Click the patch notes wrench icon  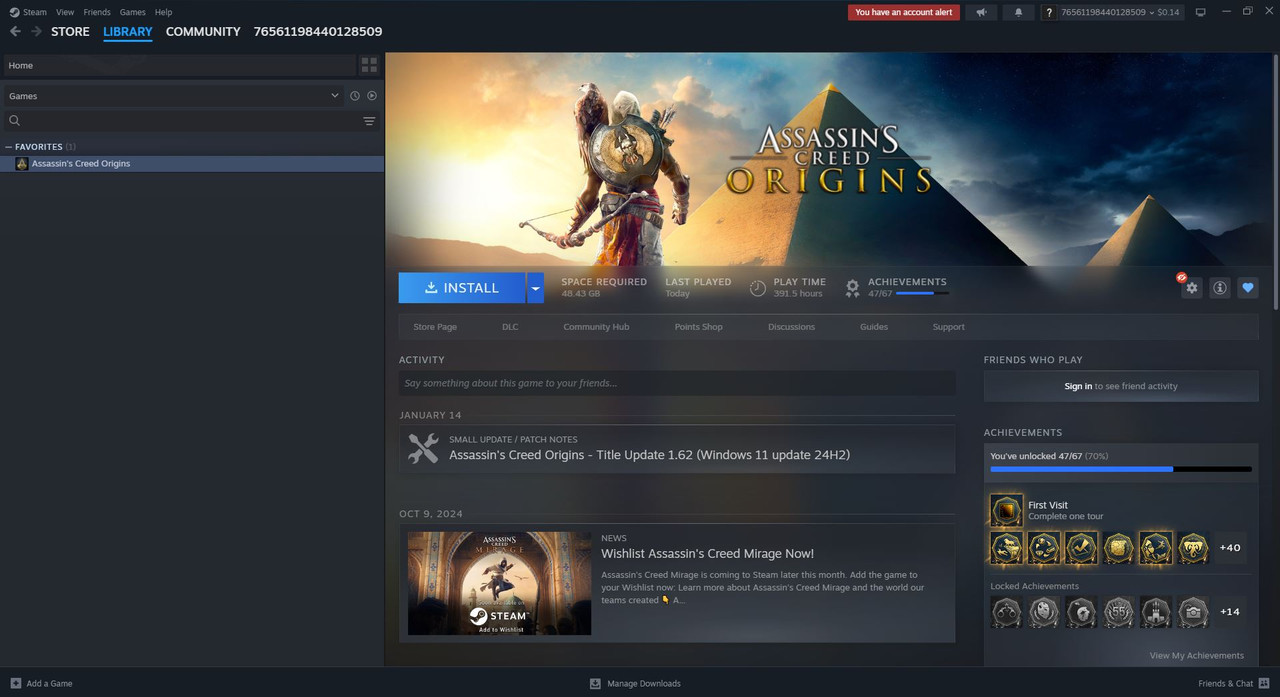pos(423,449)
